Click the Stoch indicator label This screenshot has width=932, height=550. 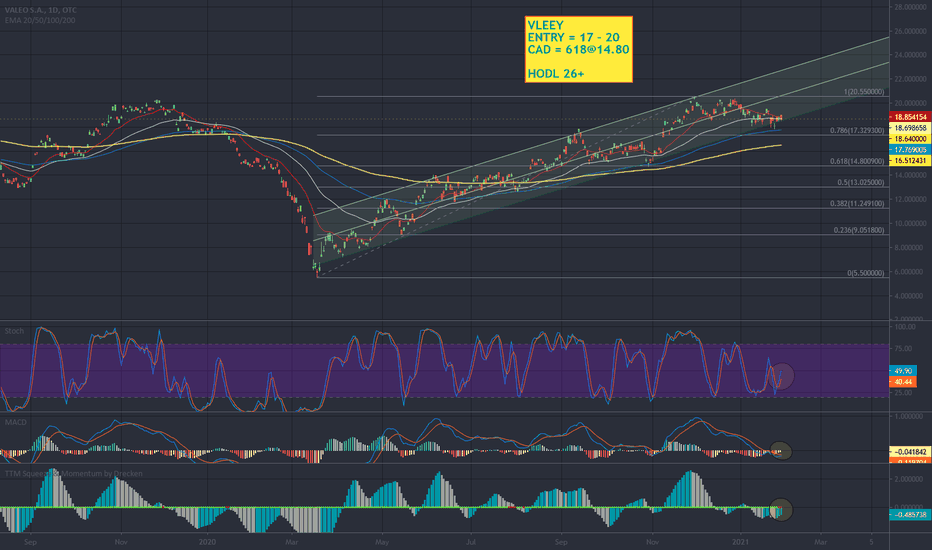[x=14, y=331]
